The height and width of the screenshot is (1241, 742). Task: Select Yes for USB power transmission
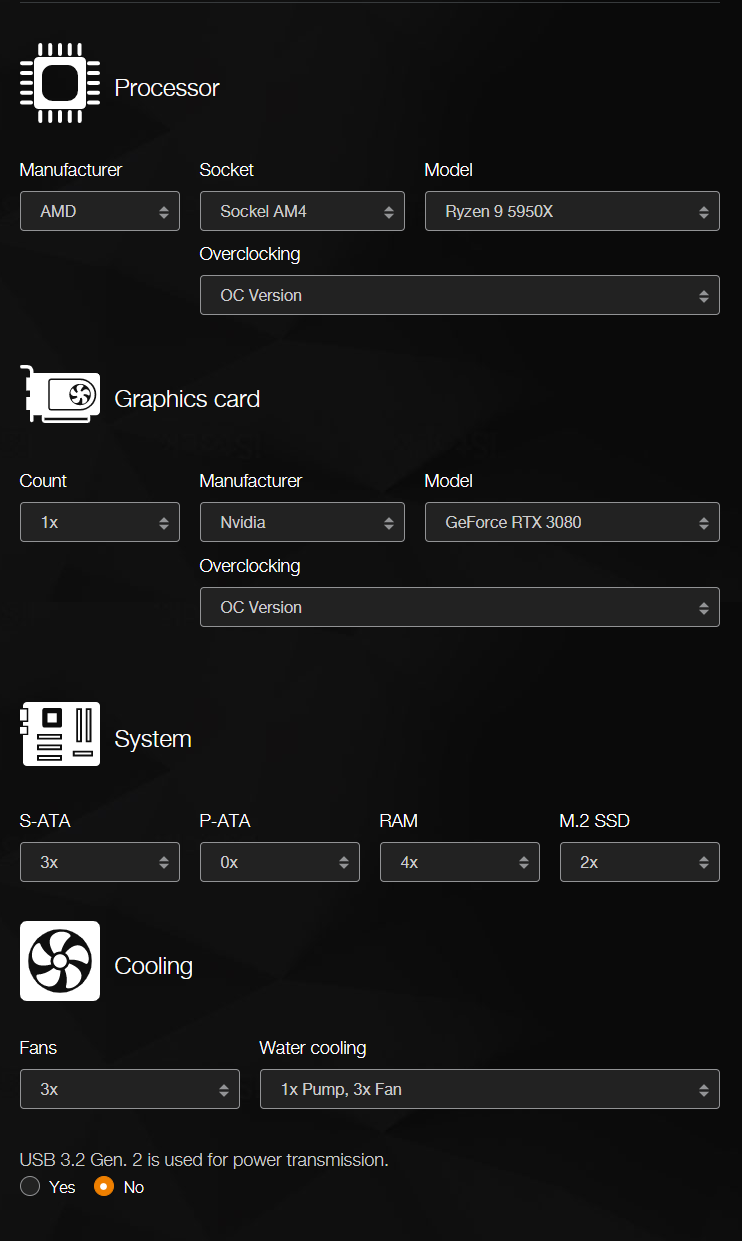30,1187
